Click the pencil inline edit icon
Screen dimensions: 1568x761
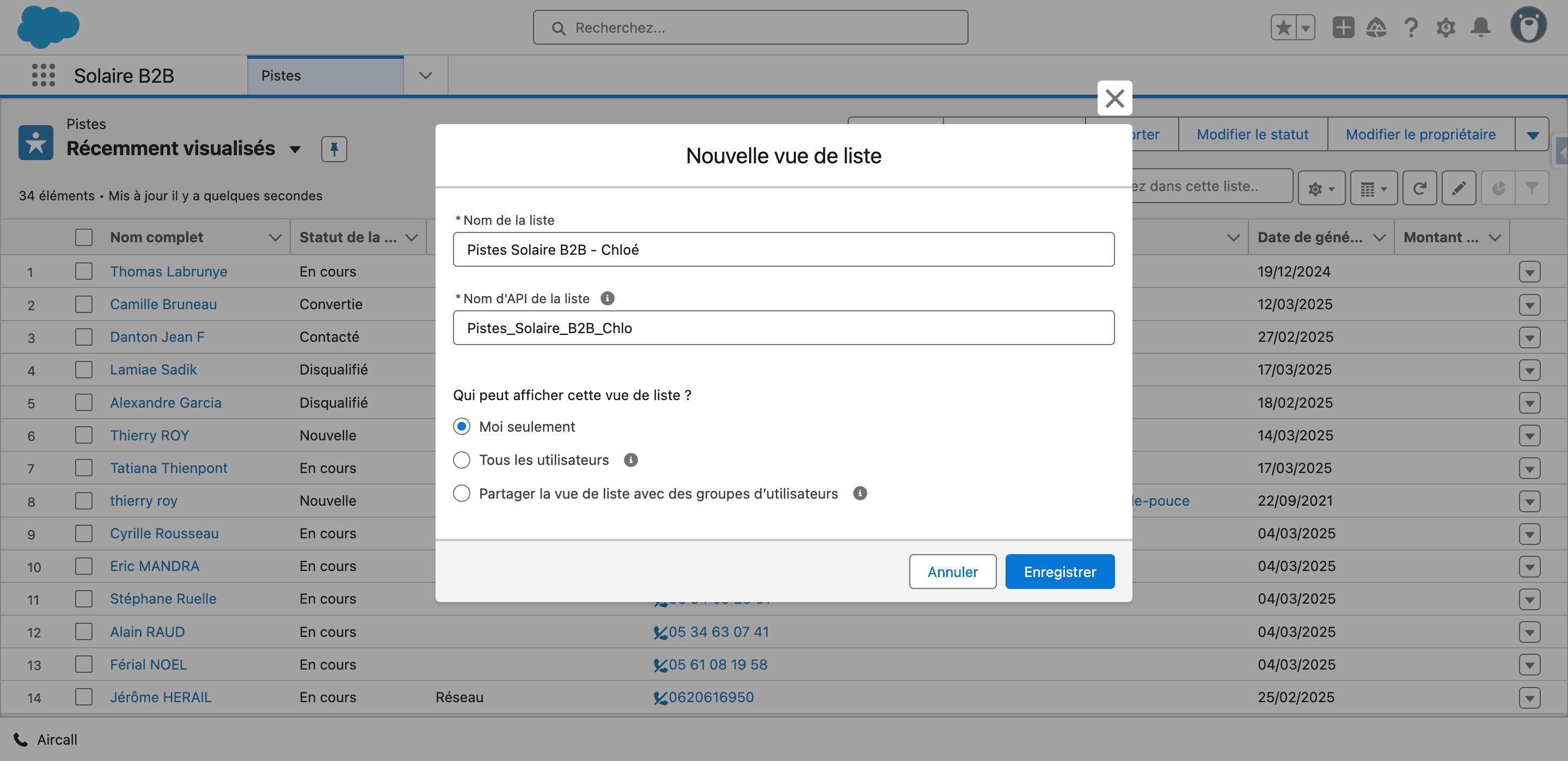point(1459,188)
